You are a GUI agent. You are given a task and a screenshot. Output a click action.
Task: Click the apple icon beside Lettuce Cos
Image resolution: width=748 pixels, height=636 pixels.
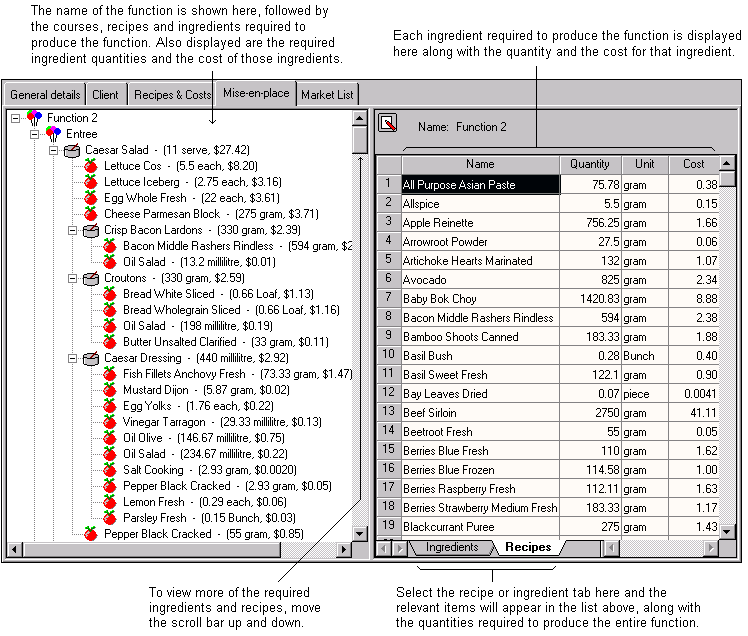pos(91,166)
